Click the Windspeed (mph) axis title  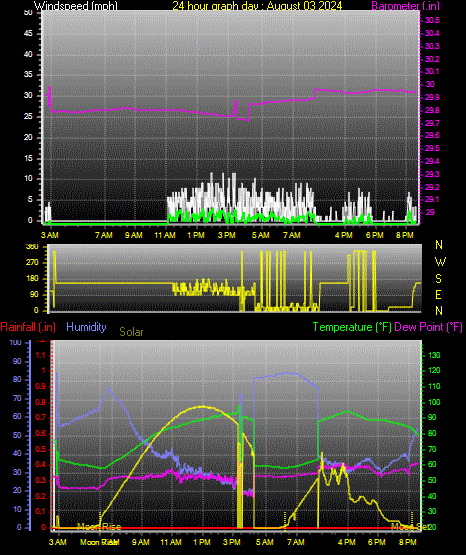coord(75,6)
